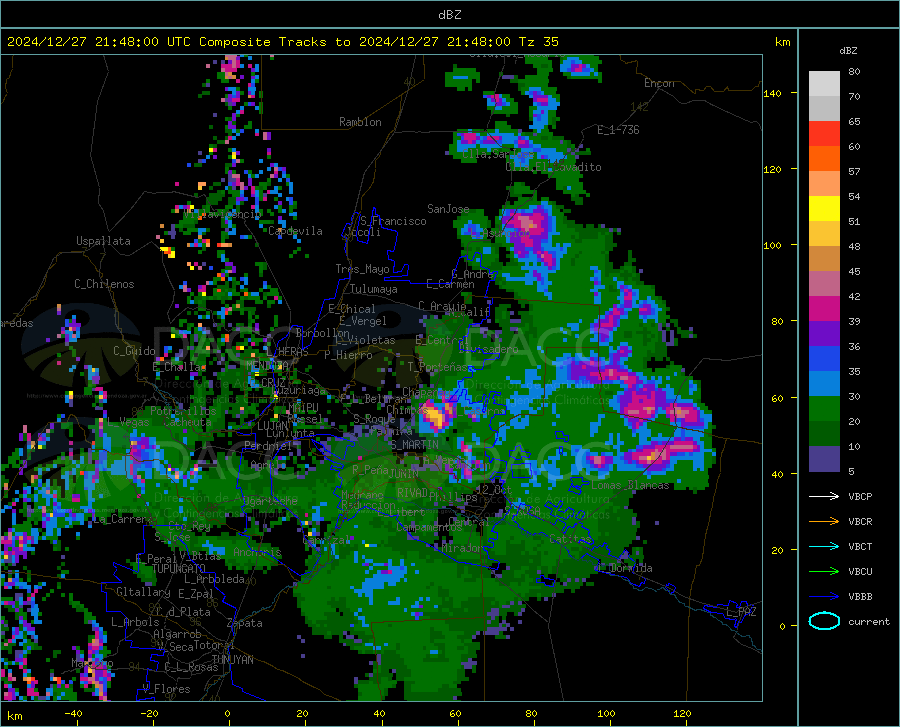The width and height of the screenshot is (900, 727).
Task: Click the cyan VBCT arrow icon
Action: (x=824, y=546)
